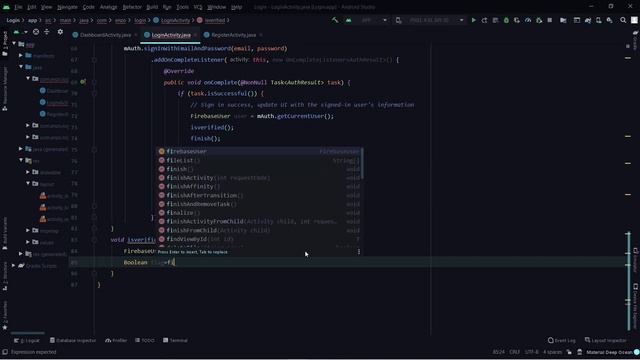The height and width of the screenshot is (360, 640).
Task: Open Build Variants from left sidebar
Action: tap(5, 233)
